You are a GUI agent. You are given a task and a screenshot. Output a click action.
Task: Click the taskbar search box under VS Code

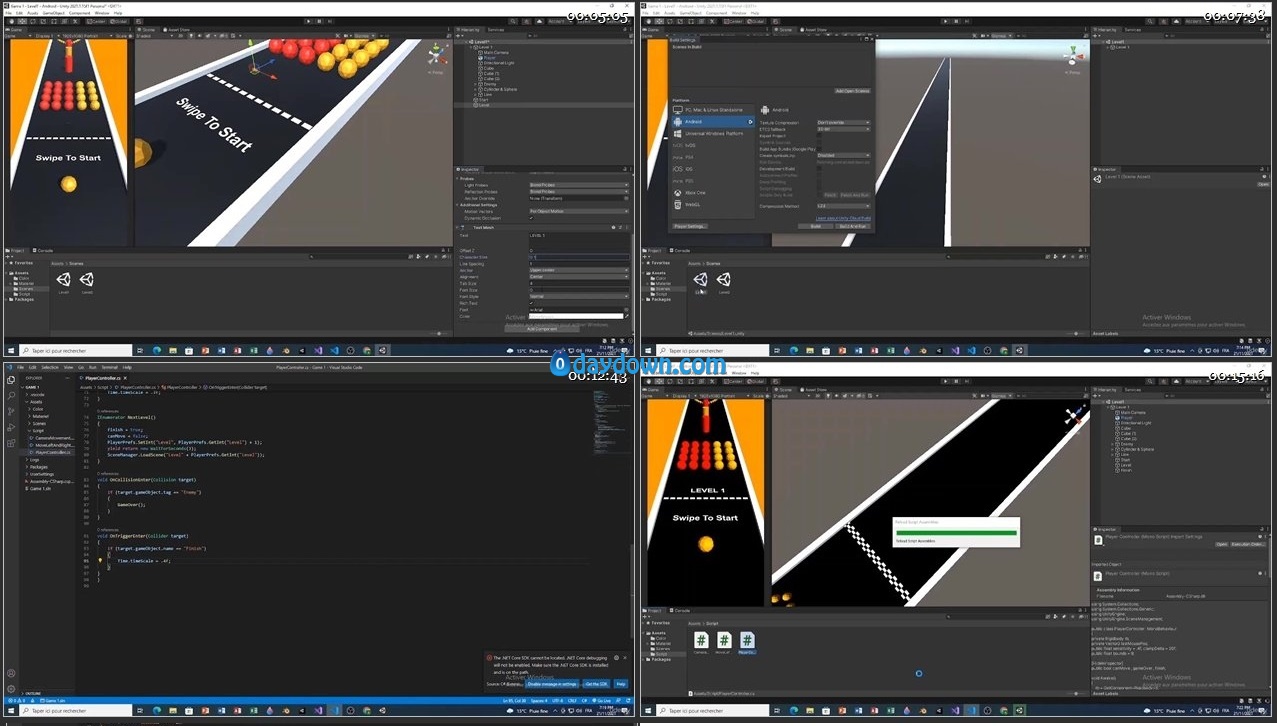tap(75, 711)
